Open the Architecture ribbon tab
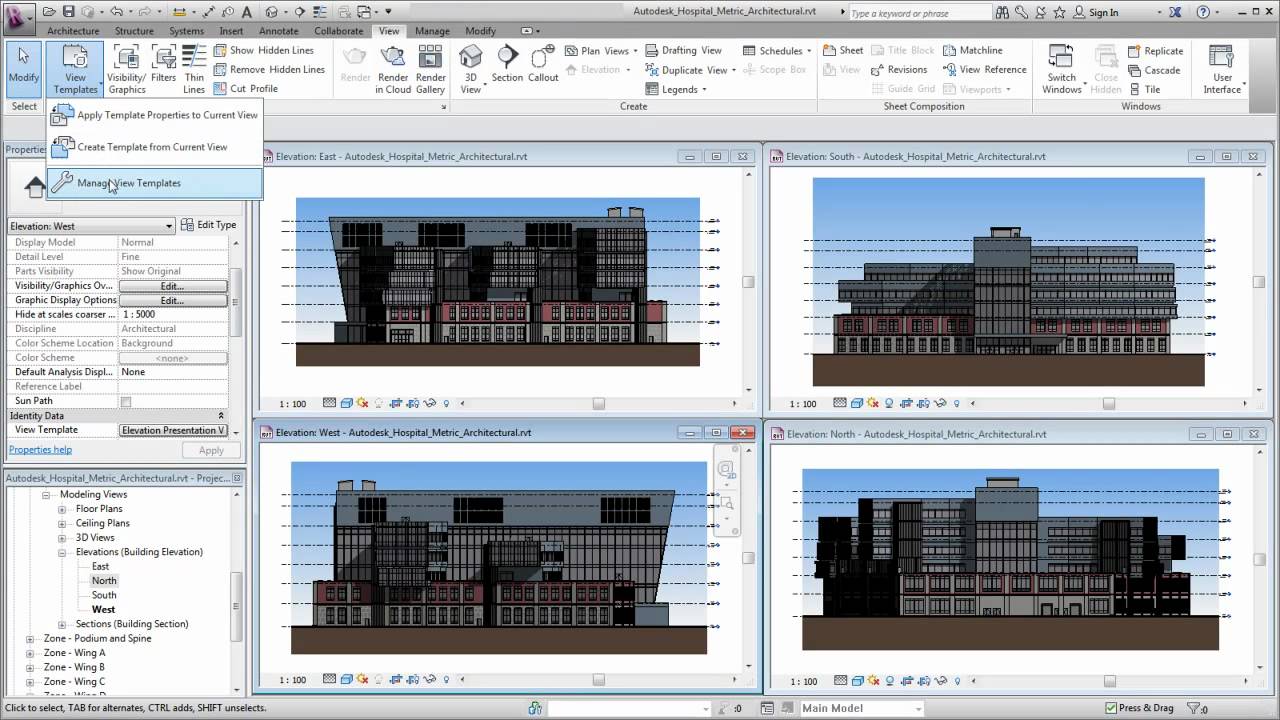This screenshot has height=720, width=1280. click(73, 31)
